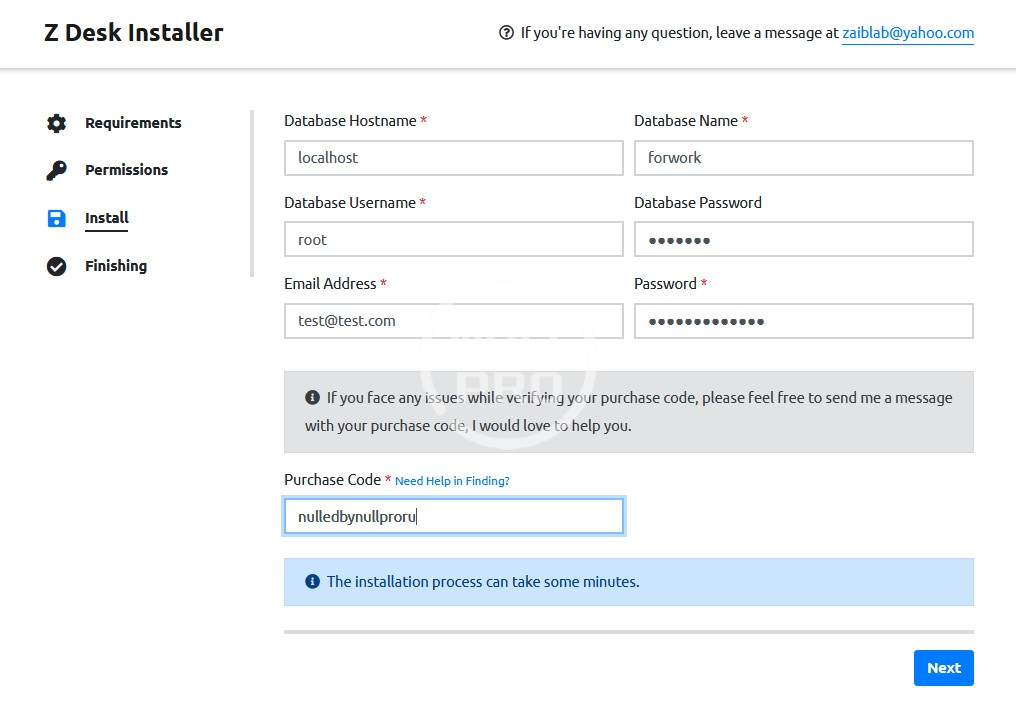Click the info icon in the purchase code notice
Viewport: 1016px width, 721px height.
click(313, 397)
